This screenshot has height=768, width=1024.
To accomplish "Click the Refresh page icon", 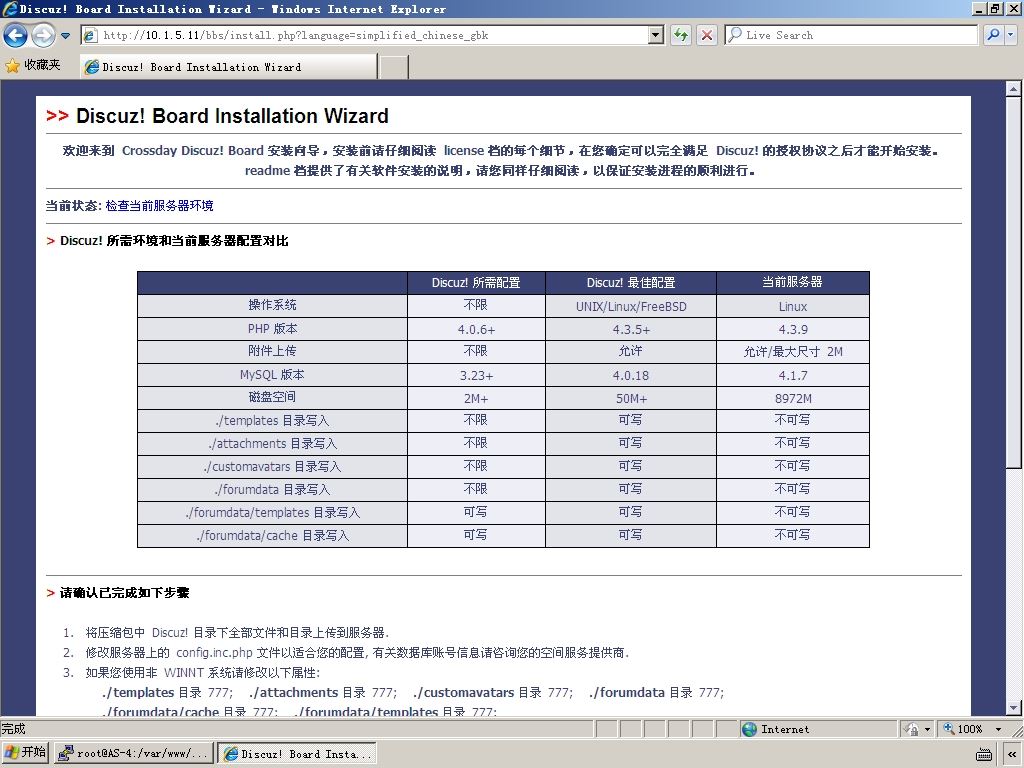I will [x=680, y=35].
